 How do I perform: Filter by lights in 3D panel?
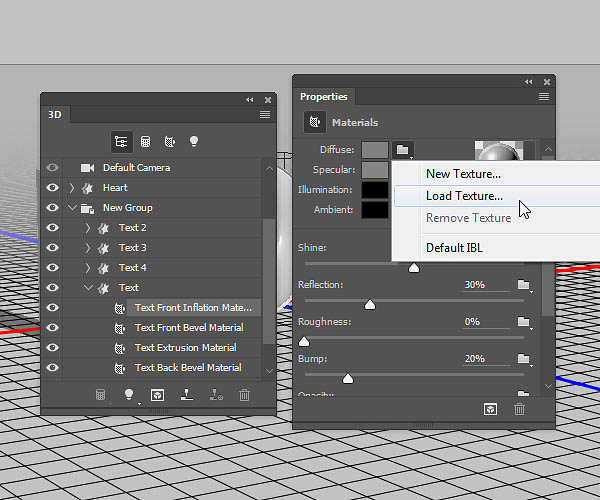tap(194, 142)
